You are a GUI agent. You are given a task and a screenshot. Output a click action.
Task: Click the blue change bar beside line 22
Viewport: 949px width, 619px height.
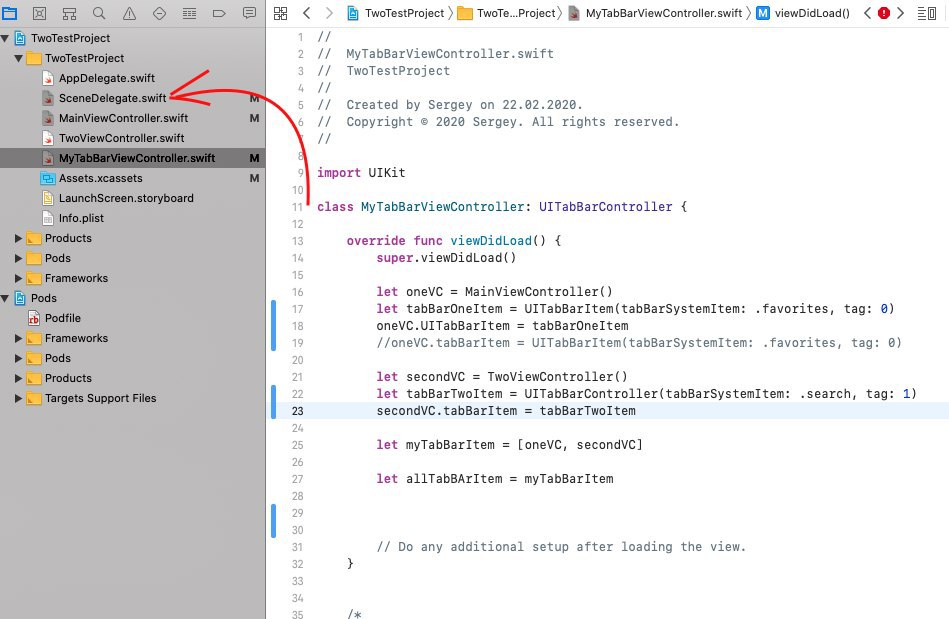coord(274,402)
